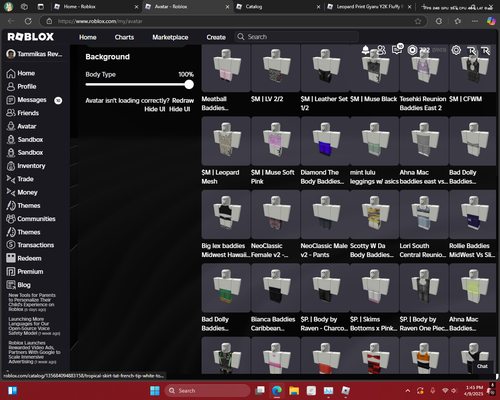Select the $M | Leopard Mesh item
The width and height of the screenshot is (500, 400).
(226, 141)
